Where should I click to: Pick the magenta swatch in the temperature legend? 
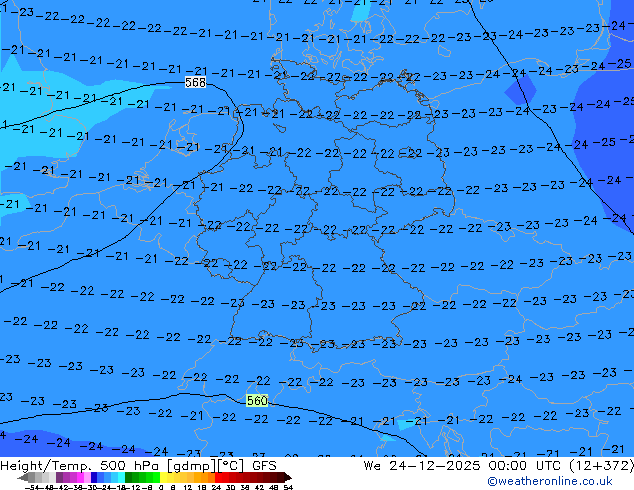[x=80, y=478]
